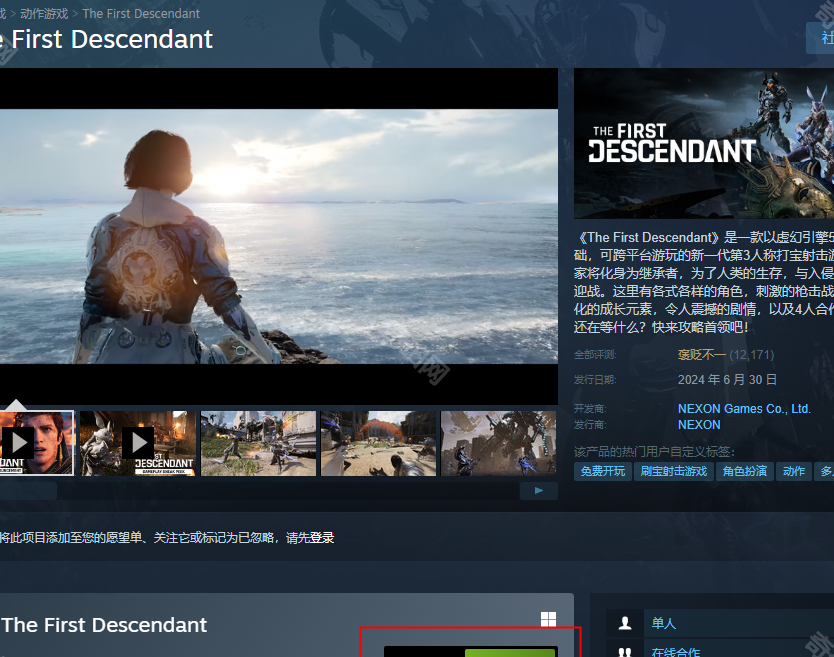Select the screenshot thumbnail with the giant mech
The image size is (834, 657).
tap(498, 443)
